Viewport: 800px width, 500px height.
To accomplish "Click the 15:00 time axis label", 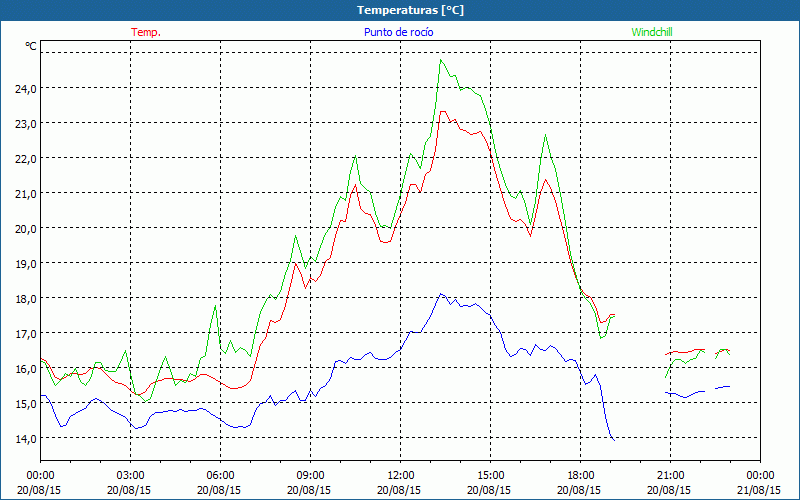I will (x=490, y=476).
